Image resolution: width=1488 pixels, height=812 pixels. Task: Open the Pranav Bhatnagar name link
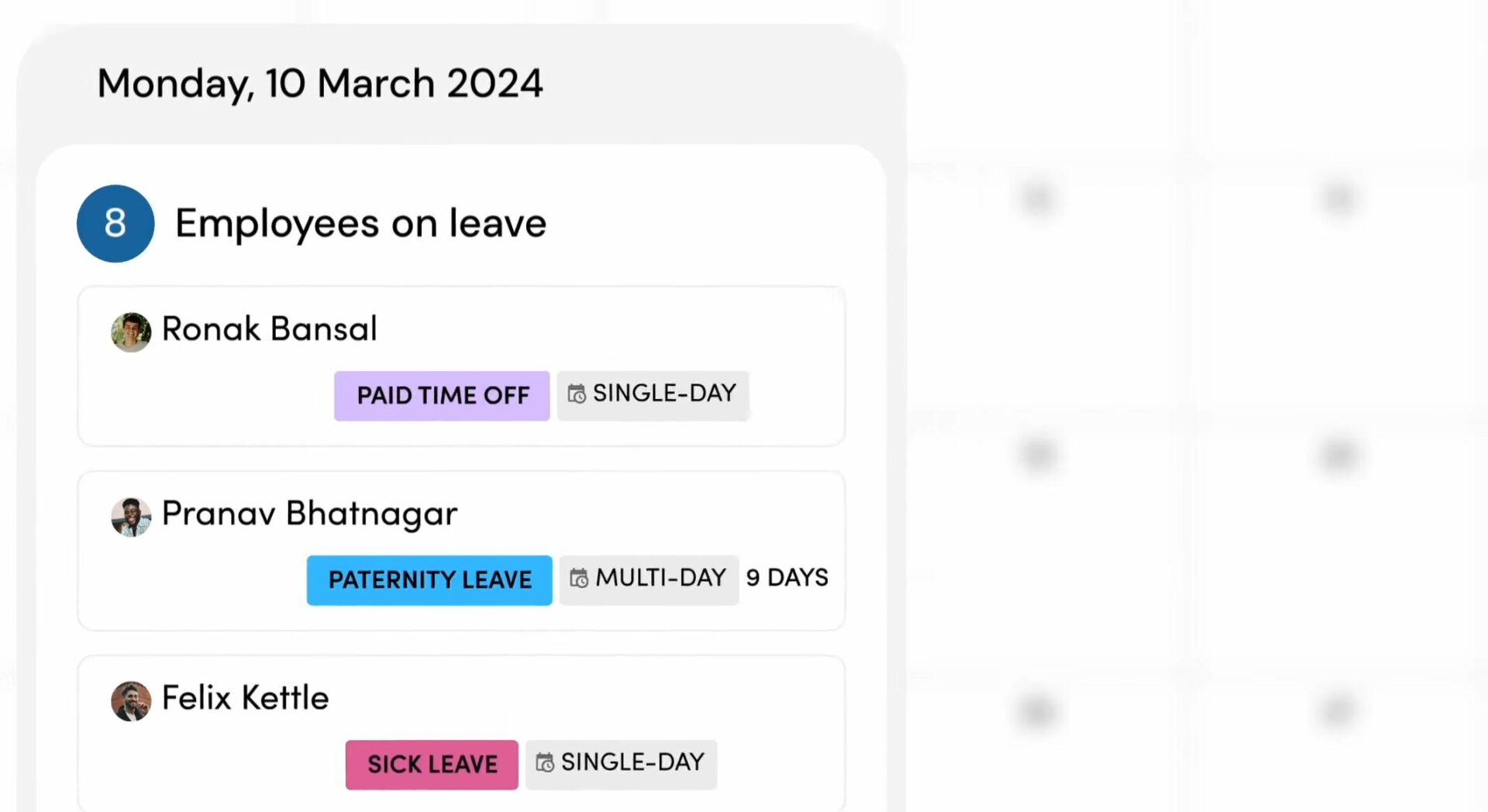tap(309, 514)
